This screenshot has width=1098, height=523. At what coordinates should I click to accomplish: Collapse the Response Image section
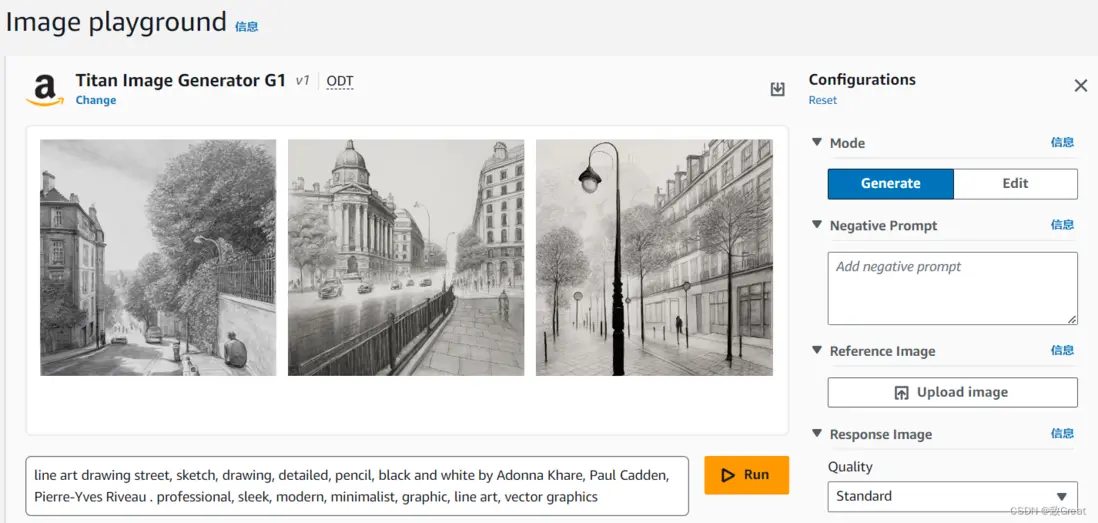(x=817, y=434)
